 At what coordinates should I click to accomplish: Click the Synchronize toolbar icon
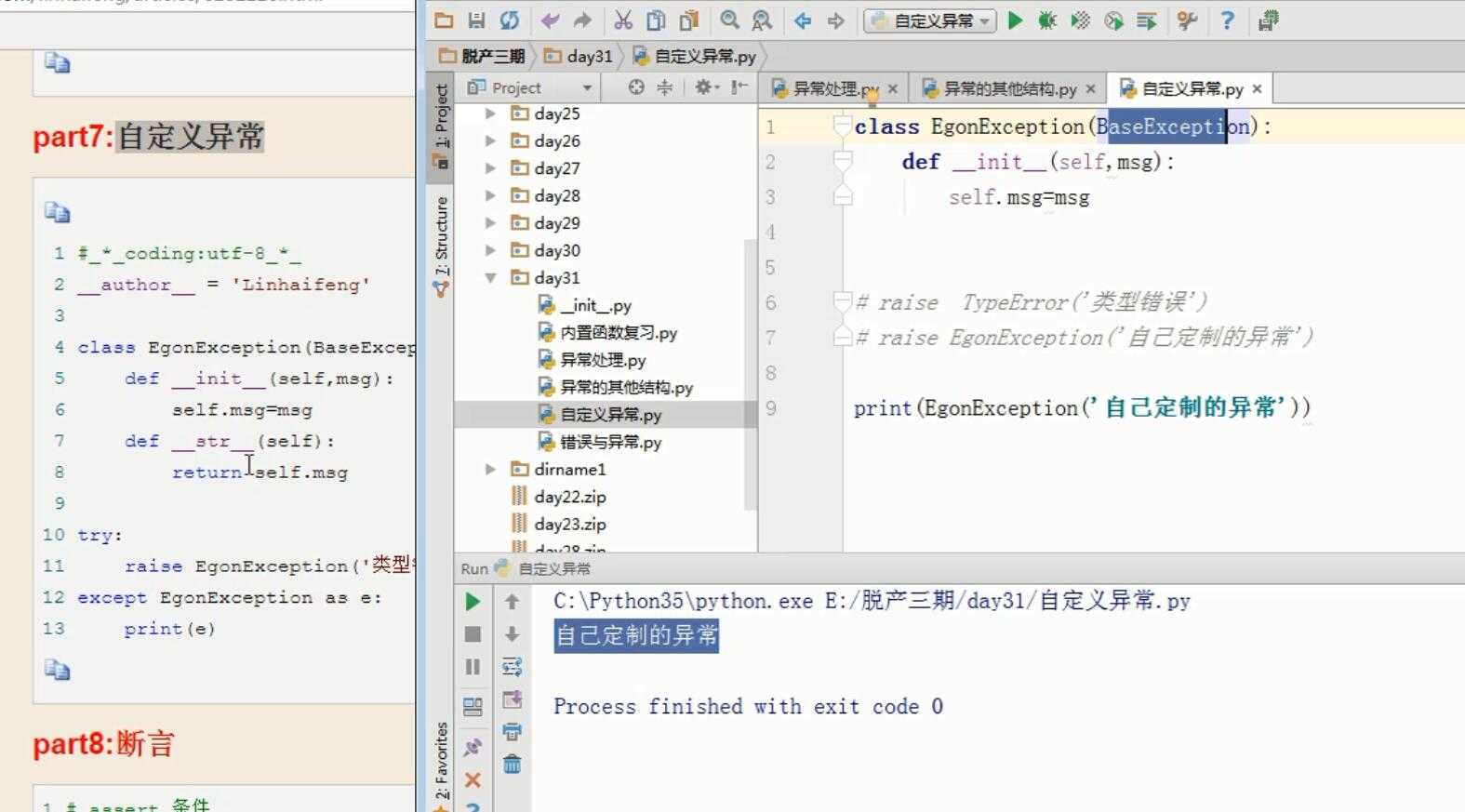tap(509, 20)
